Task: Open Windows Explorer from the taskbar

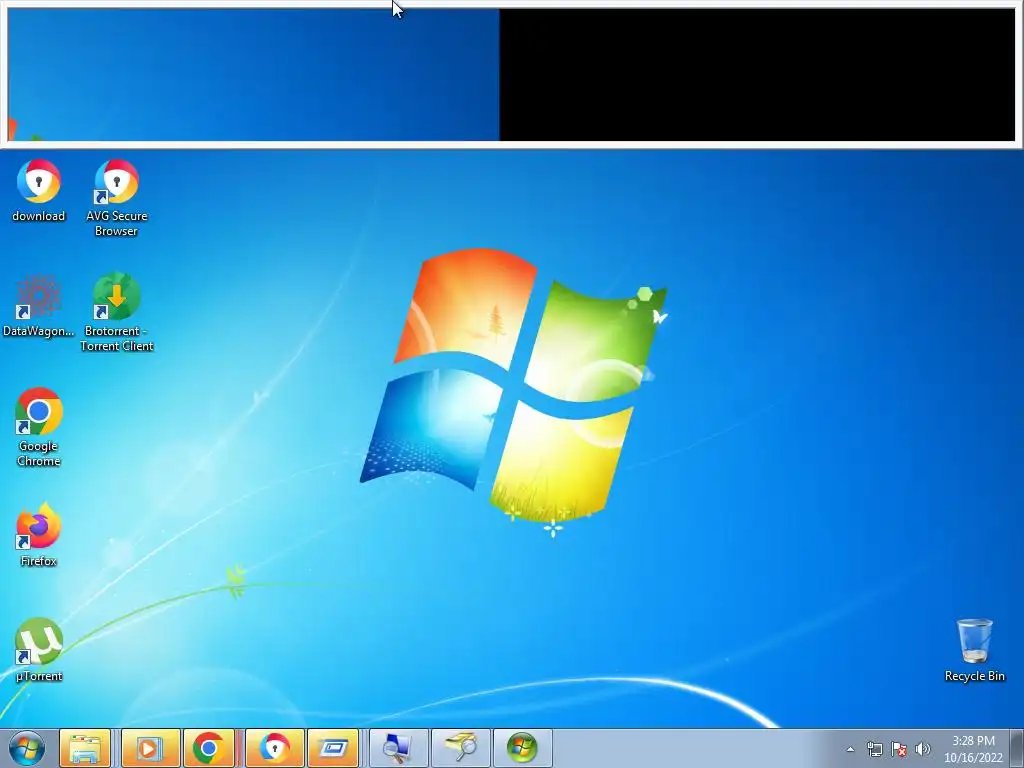Action: (x=85, y=748)
